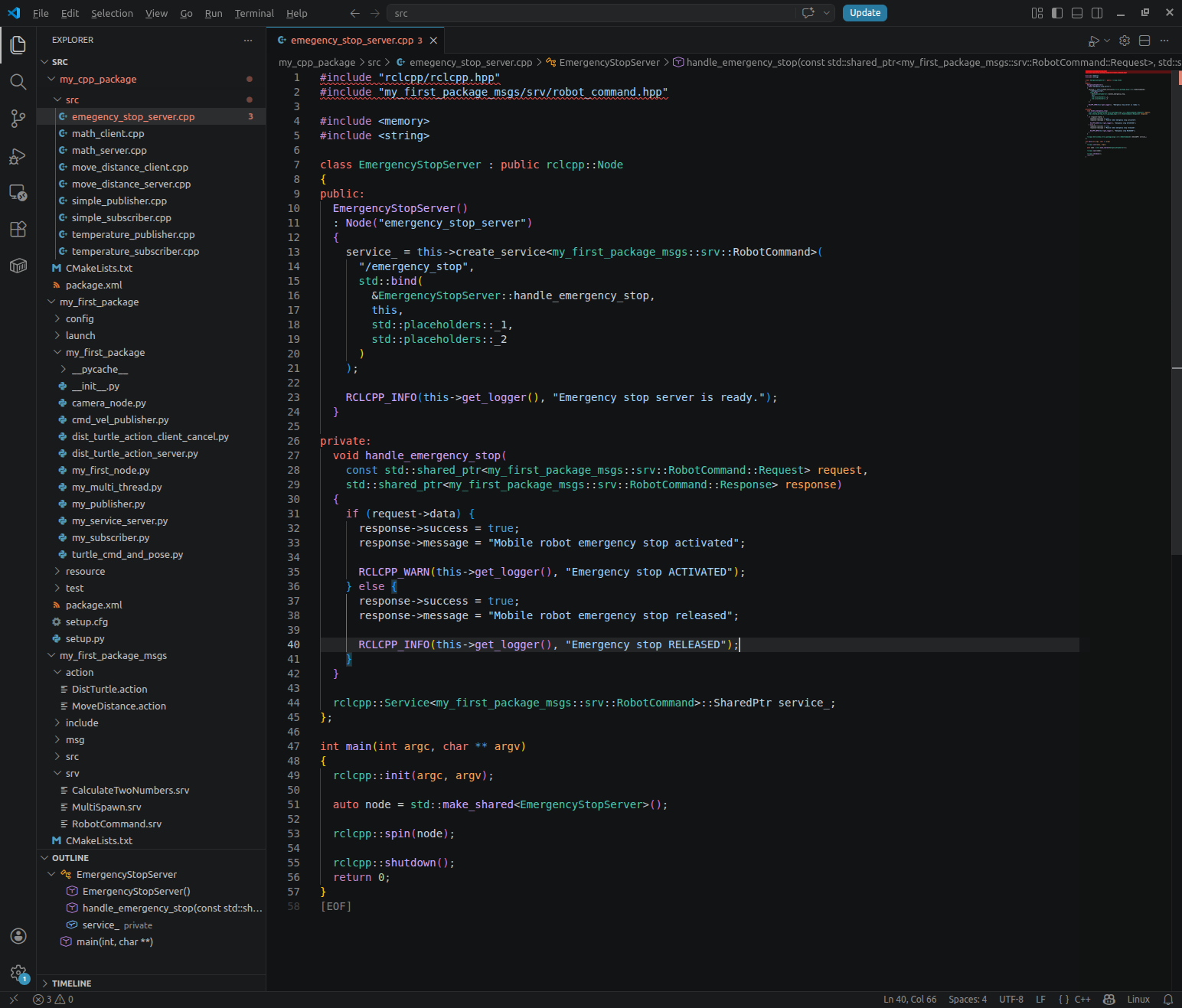
Task: Click the Update button
Action: point(865,13)
